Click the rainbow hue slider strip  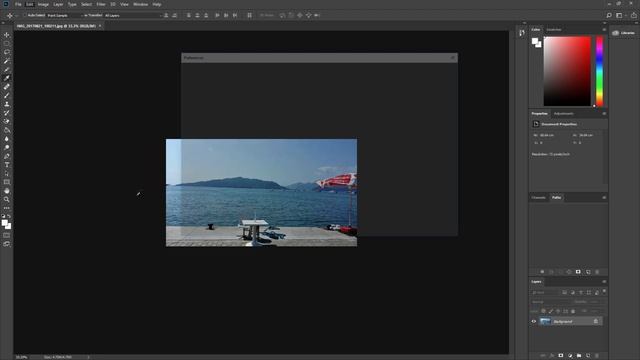599,71
